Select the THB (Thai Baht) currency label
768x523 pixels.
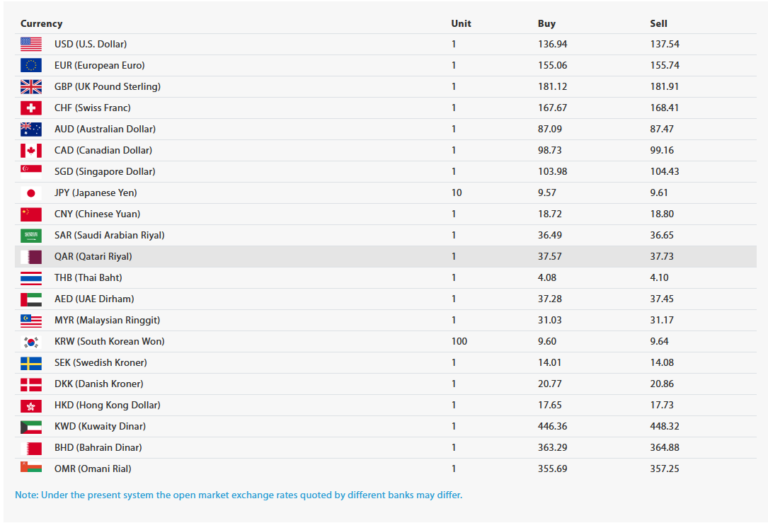click(88, 278)
